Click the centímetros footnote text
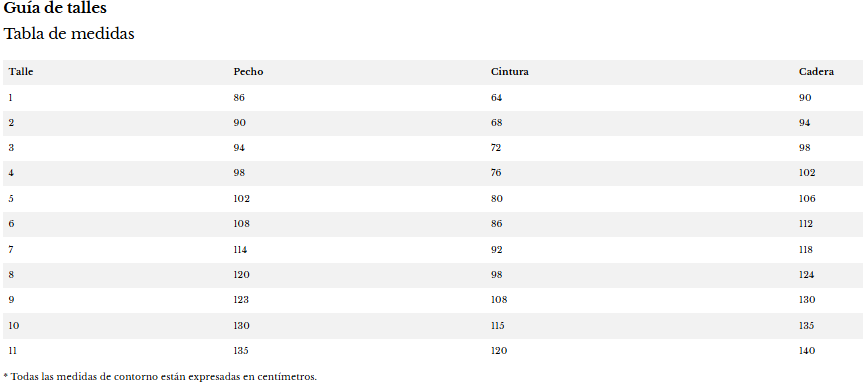863x389 pixels. pos(160,377)
